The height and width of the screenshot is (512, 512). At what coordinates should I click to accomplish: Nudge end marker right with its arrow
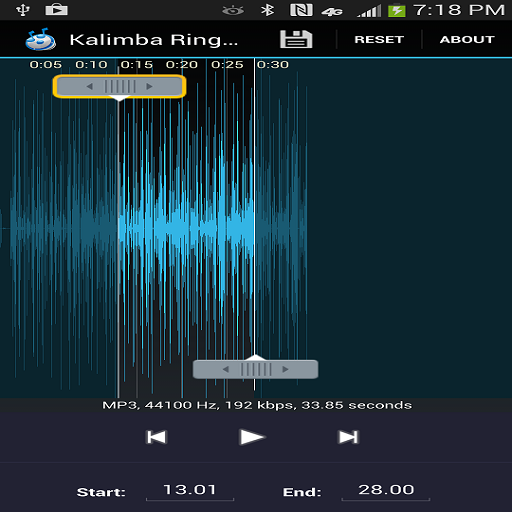[x=285, y=369]
